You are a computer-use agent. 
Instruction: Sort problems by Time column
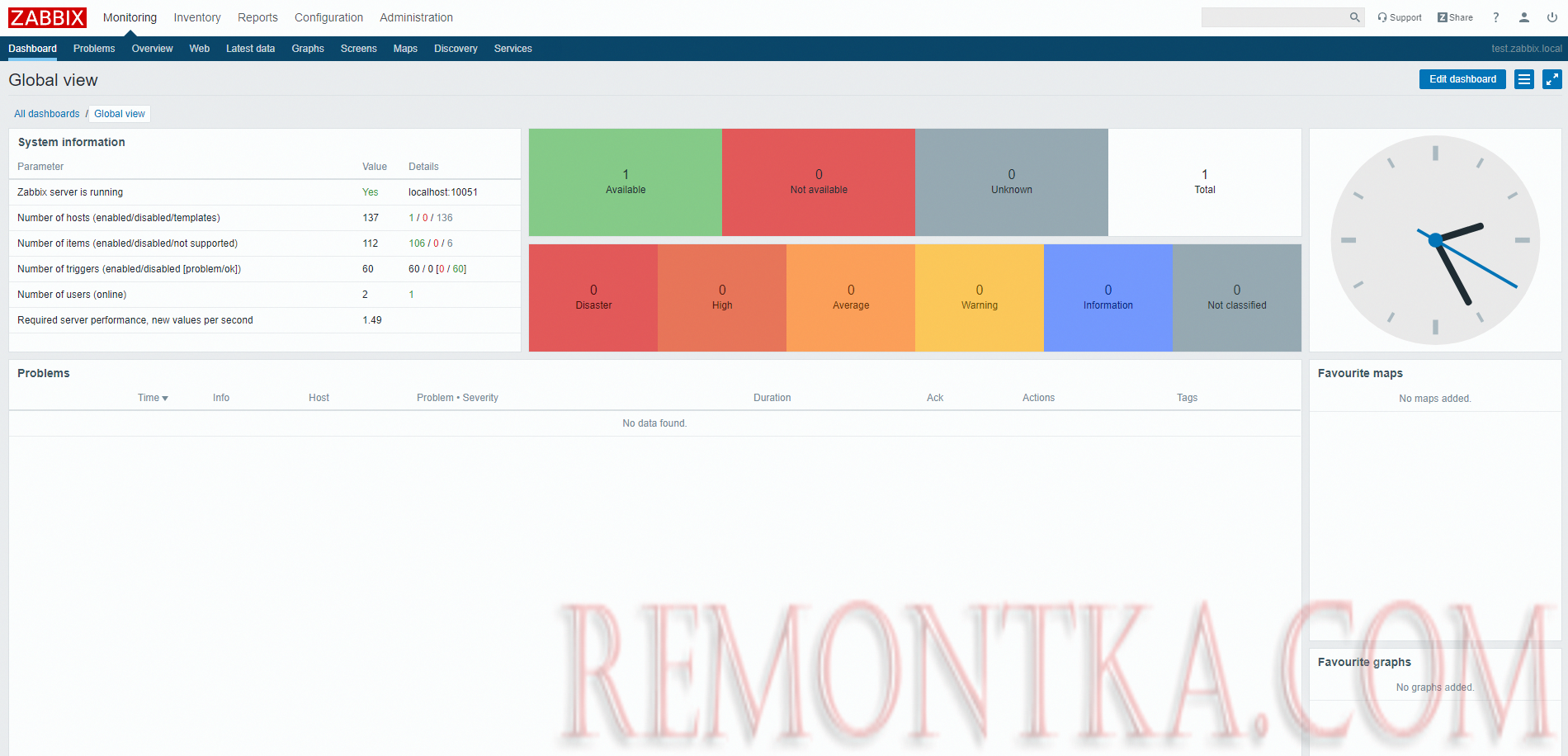coord(153,398)
